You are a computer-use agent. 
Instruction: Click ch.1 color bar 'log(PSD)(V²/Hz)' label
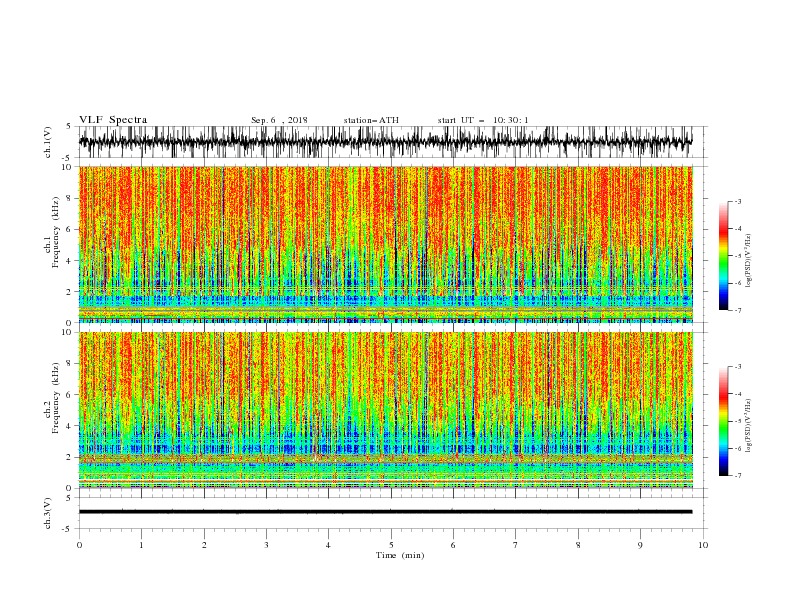(749, 260)
